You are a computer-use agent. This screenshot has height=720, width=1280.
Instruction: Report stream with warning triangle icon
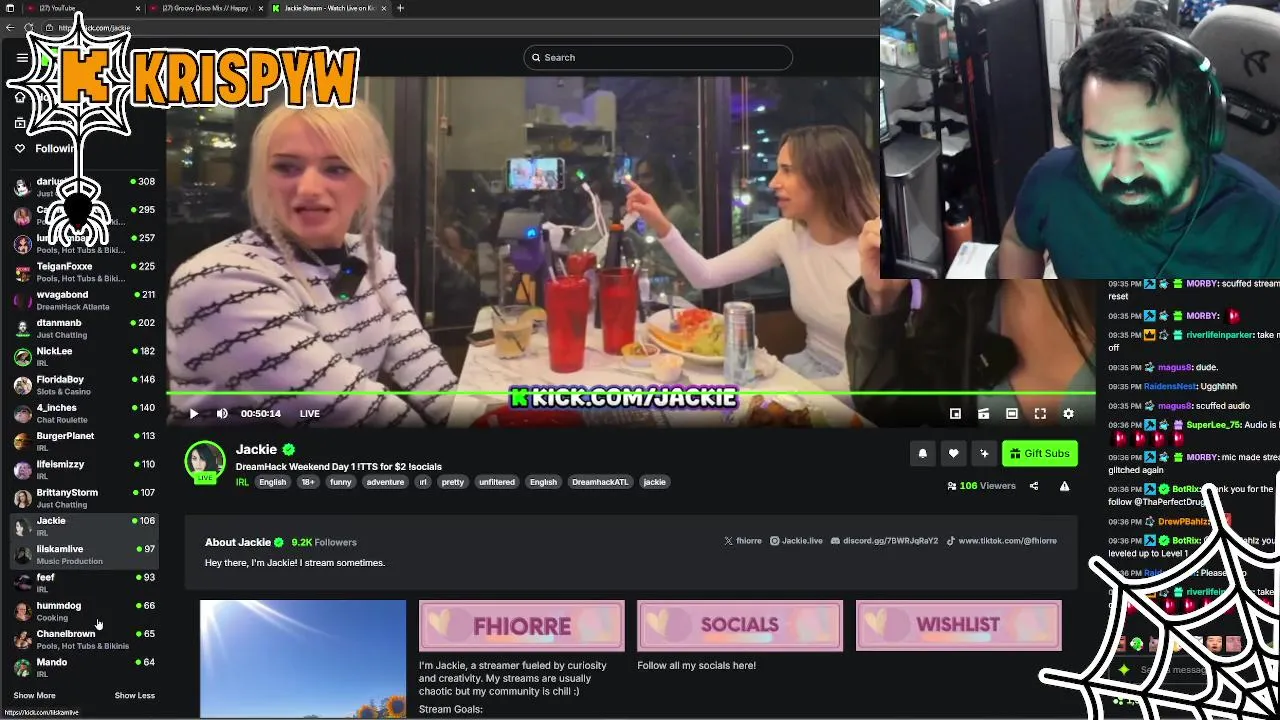point(1064,486)
